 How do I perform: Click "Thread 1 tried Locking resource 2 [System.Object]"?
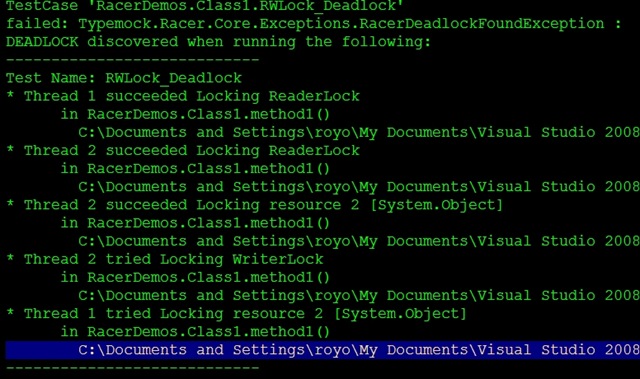pyautogui.click(x=236, y=313)
